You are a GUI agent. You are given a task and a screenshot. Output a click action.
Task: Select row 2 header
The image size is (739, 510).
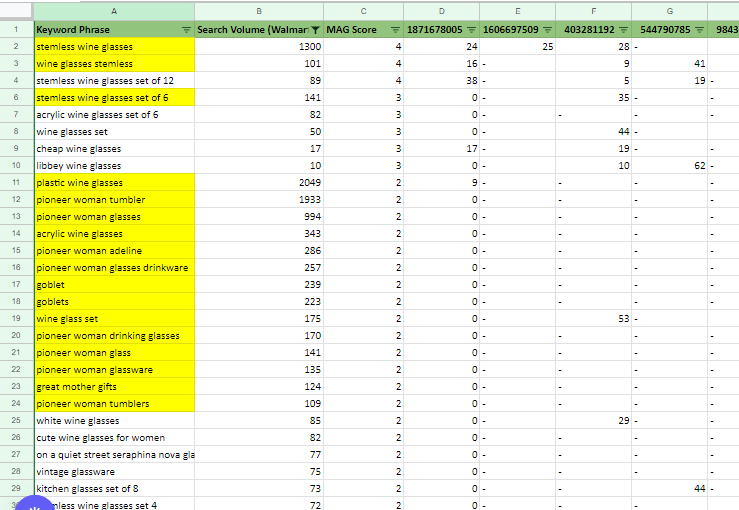click(16, 47)
